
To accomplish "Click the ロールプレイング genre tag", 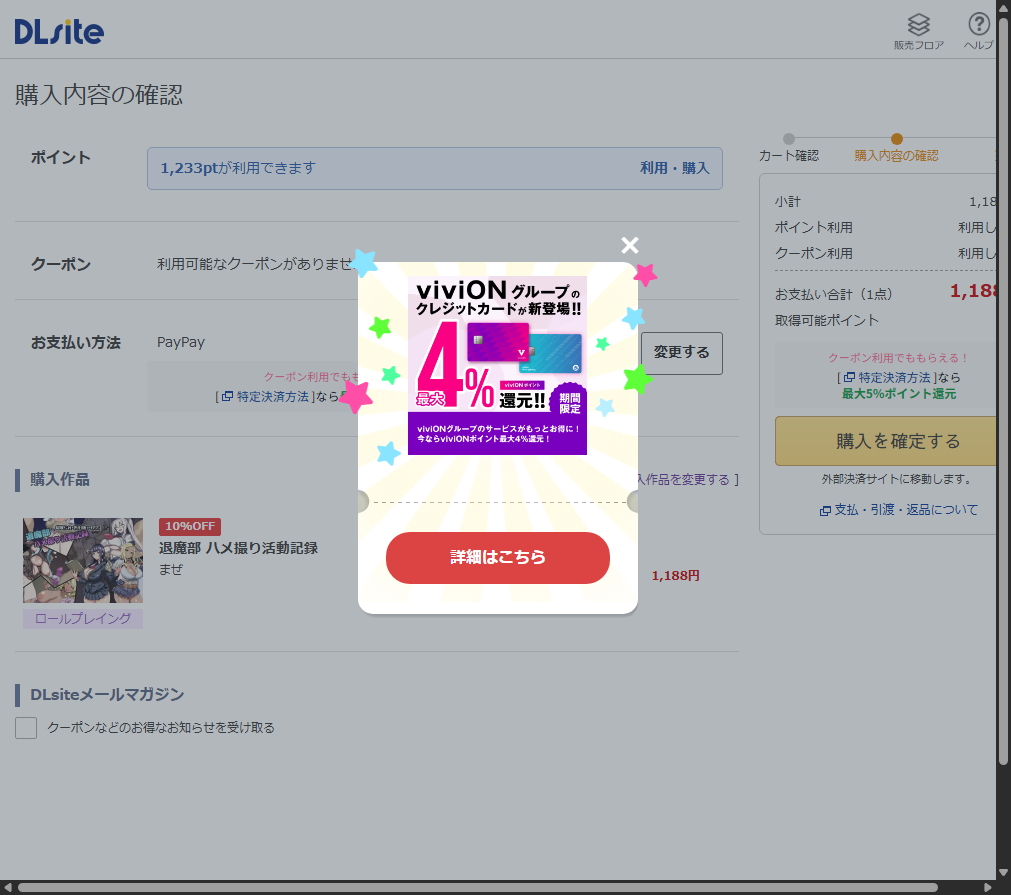I will click(x=83, y=619).
